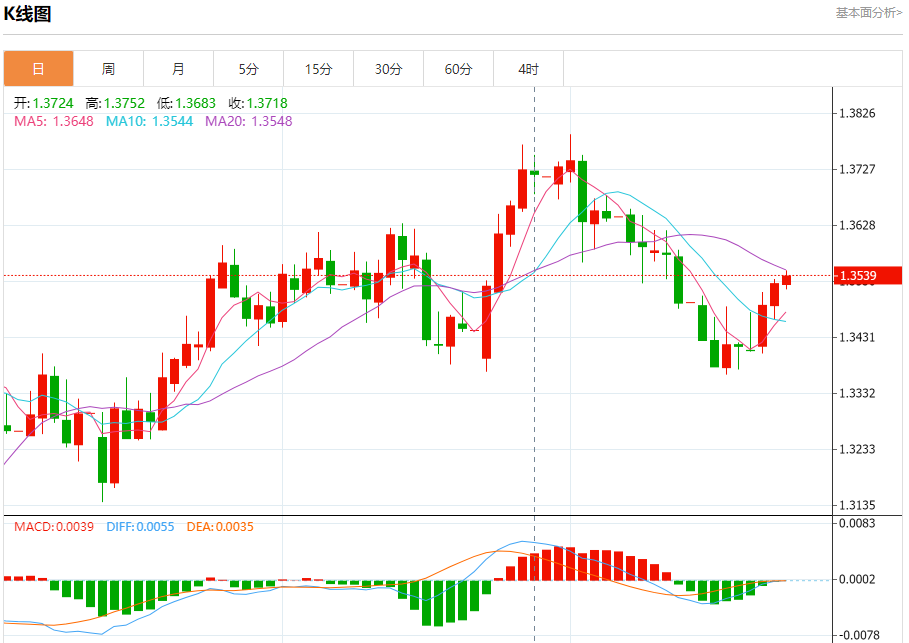Switch to the 周 weekly tab
The image size is (909, 643).
[108, 69]
